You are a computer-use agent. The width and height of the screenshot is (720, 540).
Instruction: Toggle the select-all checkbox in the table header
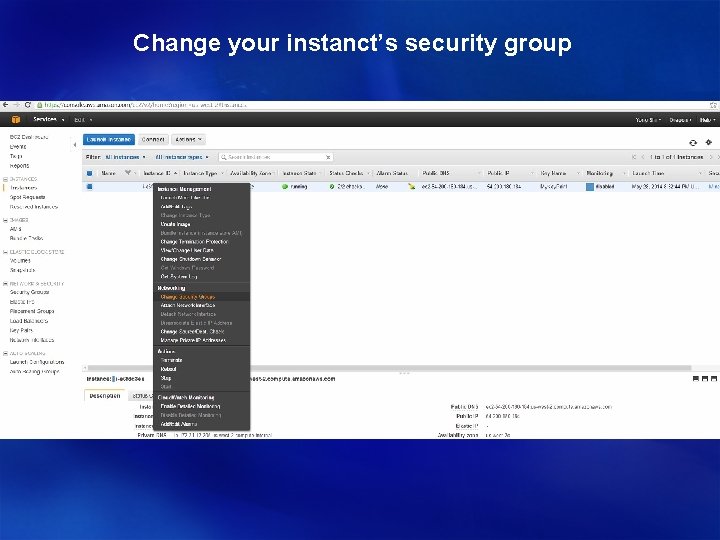pyautogui.click(x=90, y=174)
